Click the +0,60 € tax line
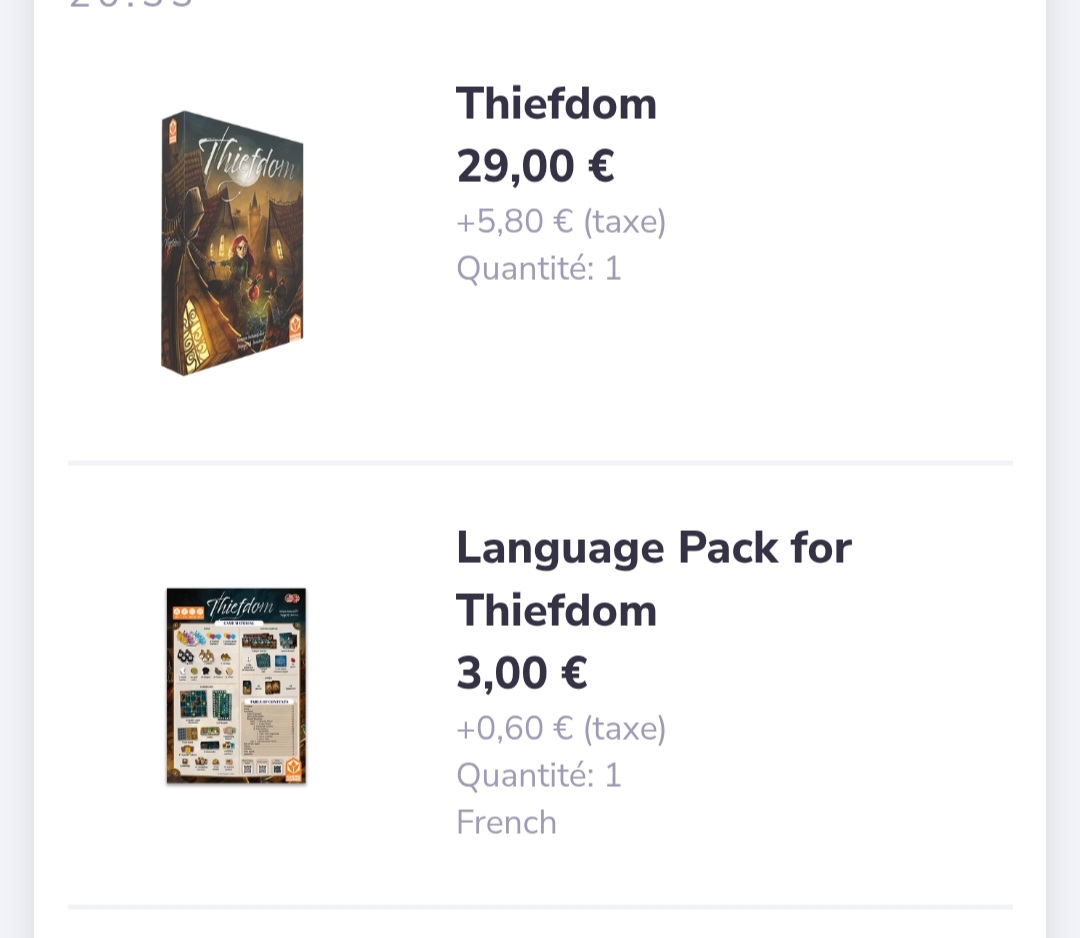Screen dimensions: 1080x938 (561, 728)
